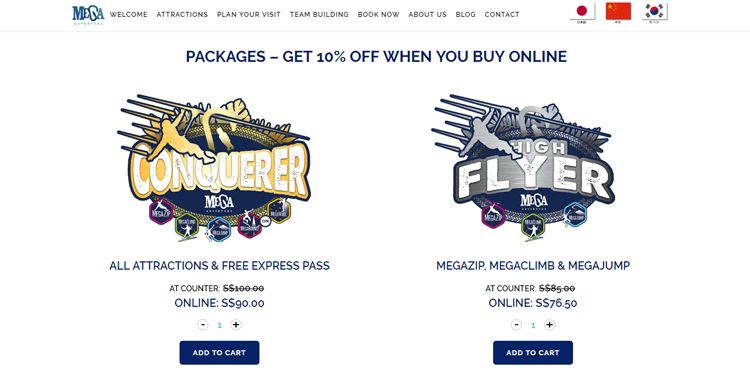The image size is (750, 383).
Task: Go to Team Building page
Action: [319, 14]
